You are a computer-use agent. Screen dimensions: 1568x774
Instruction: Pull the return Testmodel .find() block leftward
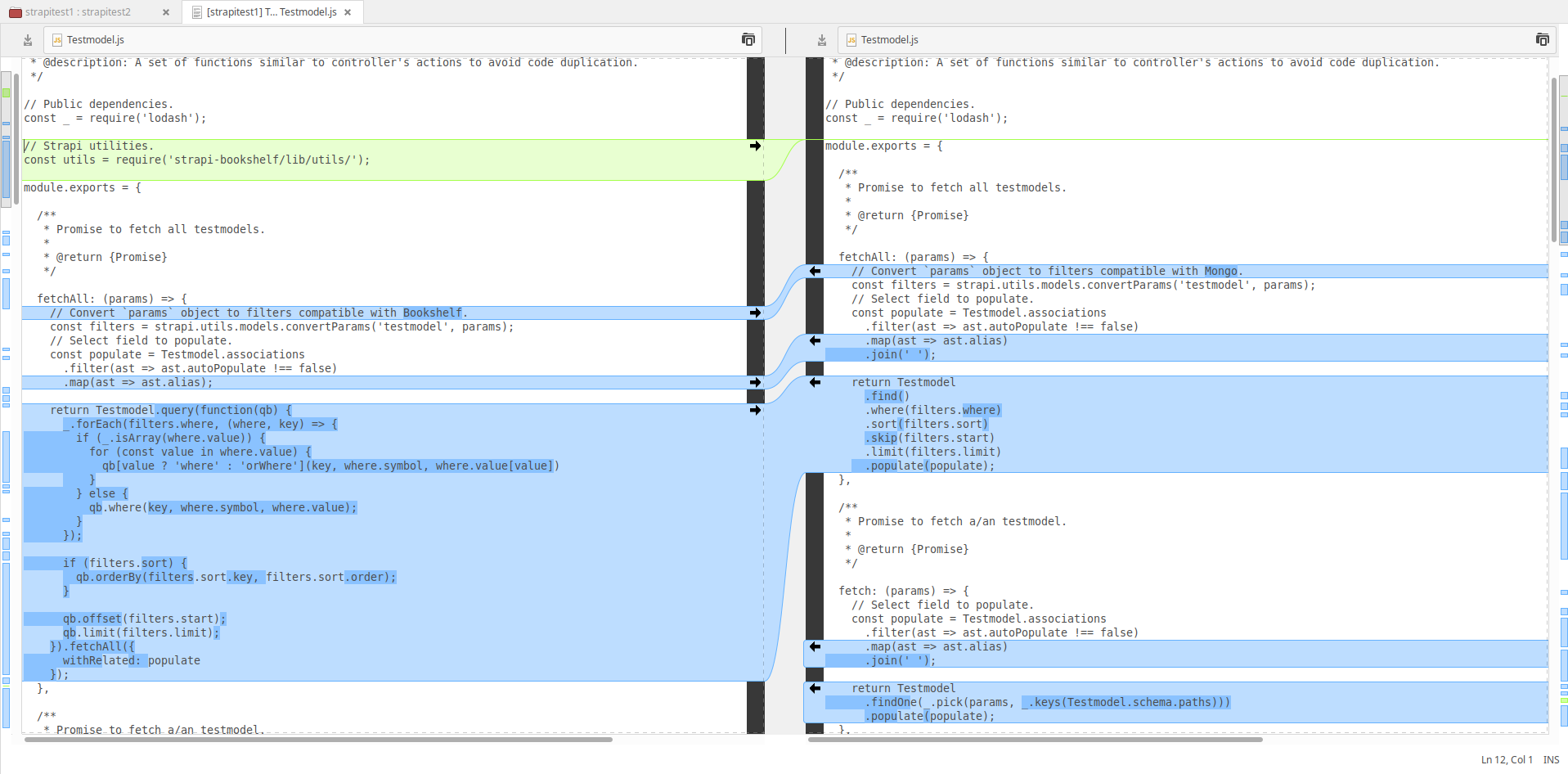(814, 382)
